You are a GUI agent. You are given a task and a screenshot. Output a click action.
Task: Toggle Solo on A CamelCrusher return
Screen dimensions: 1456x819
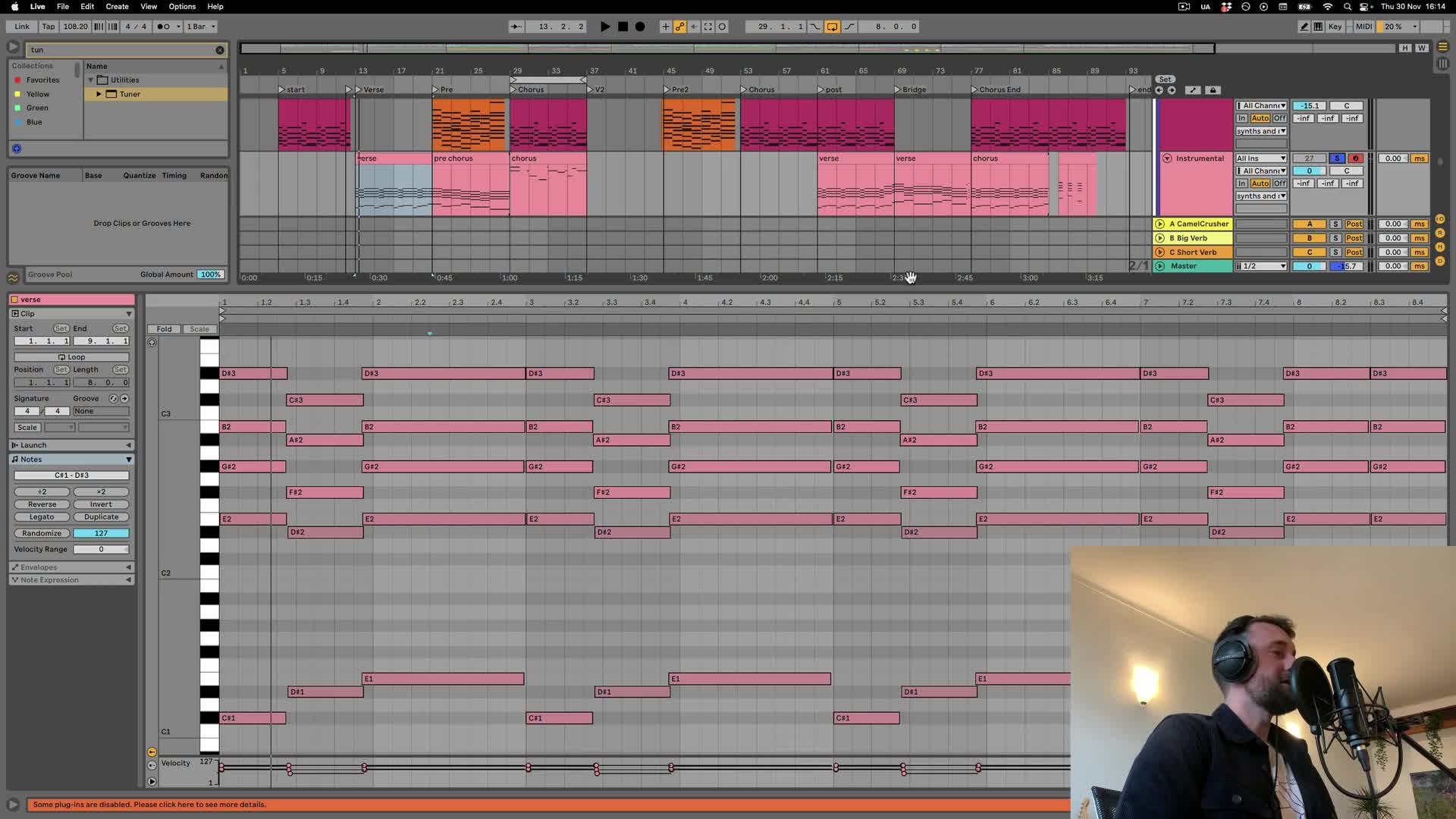1335,224
